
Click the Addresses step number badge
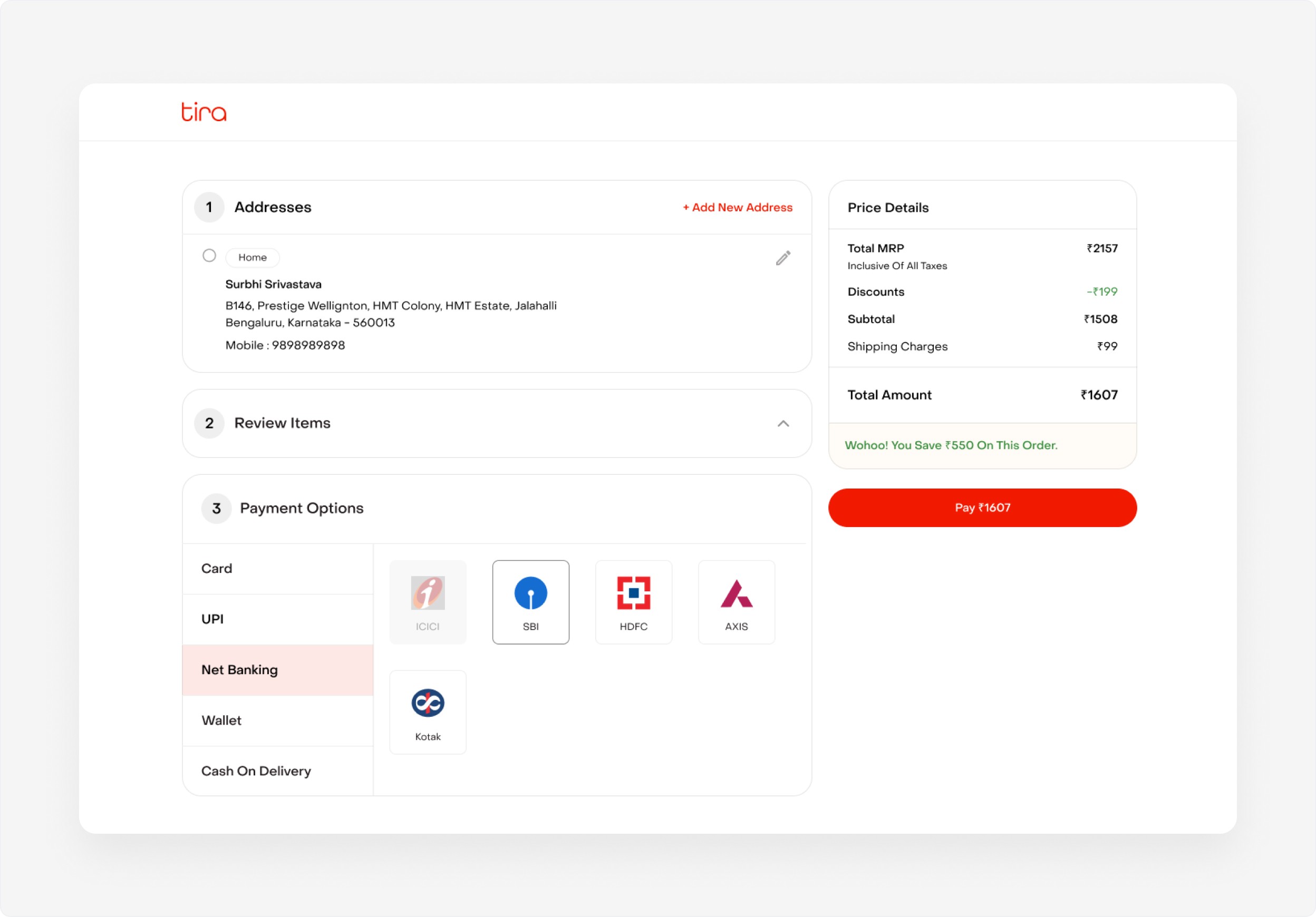coord(209,207)
